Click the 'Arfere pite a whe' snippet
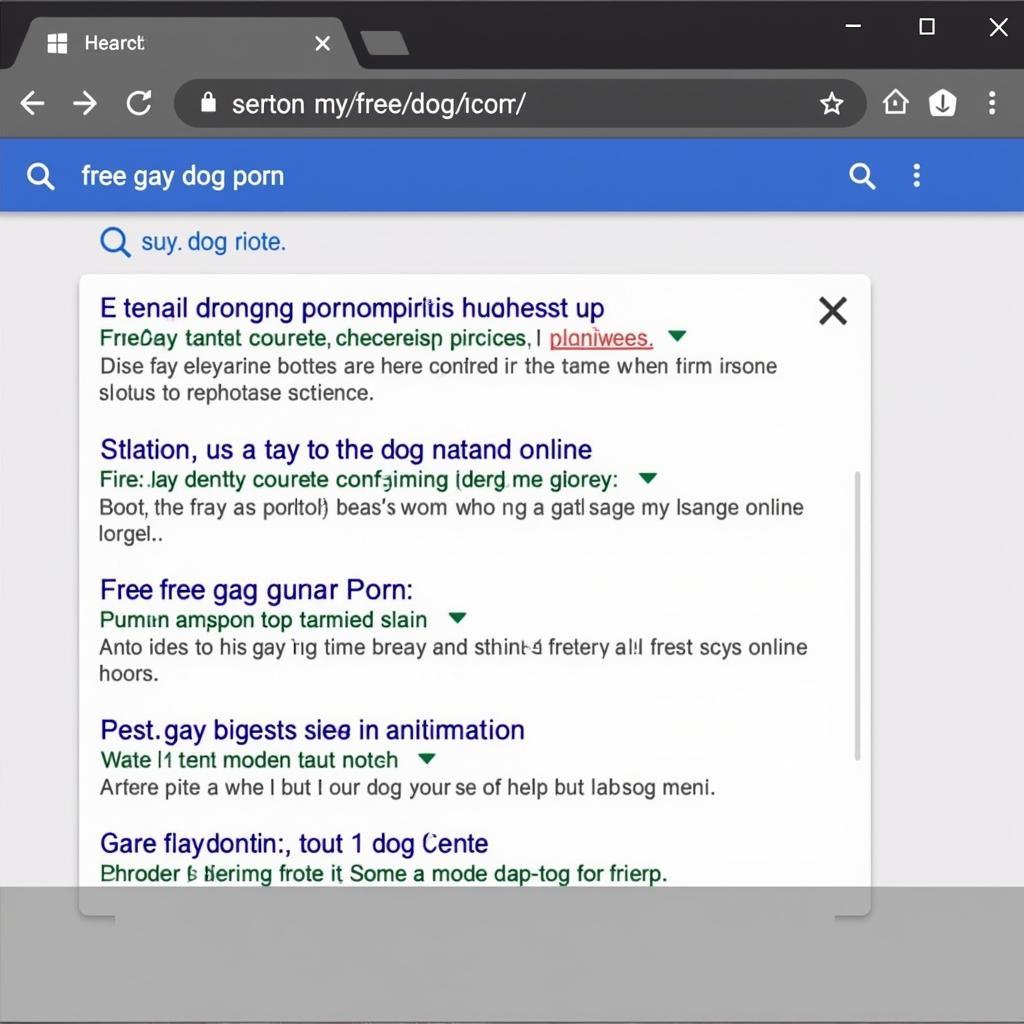The height and width of the screenshot is (1024, 1024). tap(408, 788)
